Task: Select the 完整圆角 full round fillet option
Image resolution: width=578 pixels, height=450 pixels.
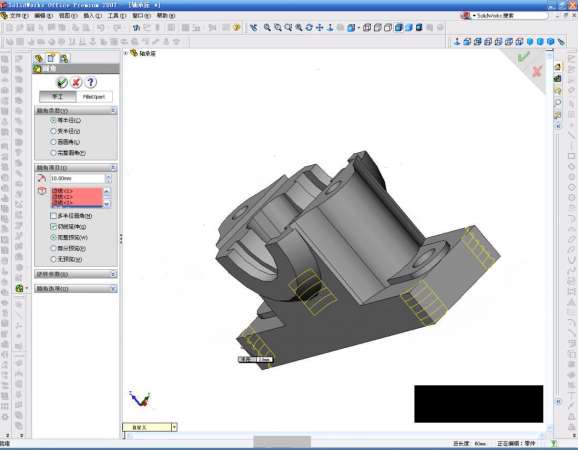Action: [x=53, y=153]
